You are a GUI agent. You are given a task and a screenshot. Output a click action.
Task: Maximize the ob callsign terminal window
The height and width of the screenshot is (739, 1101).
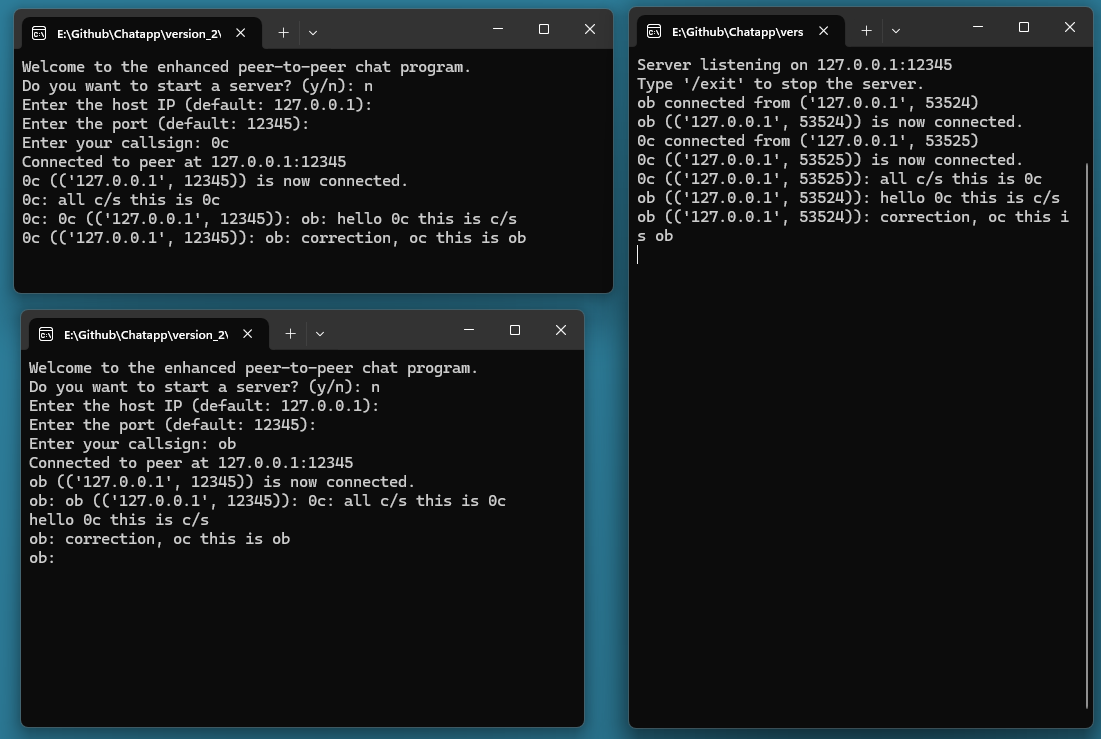[515, 330]
